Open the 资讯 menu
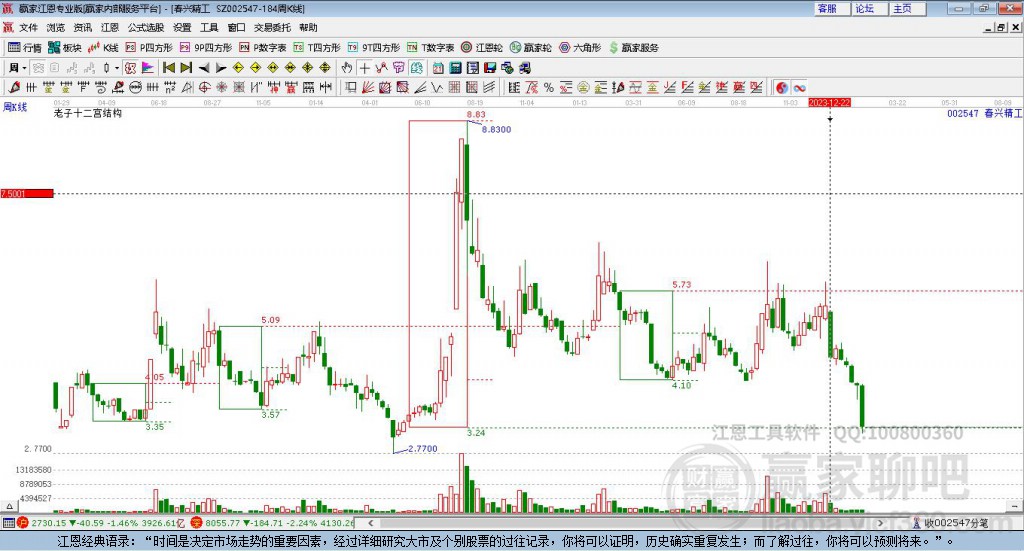The height and width of the screenshot is (551, 1024). (83, 27)
